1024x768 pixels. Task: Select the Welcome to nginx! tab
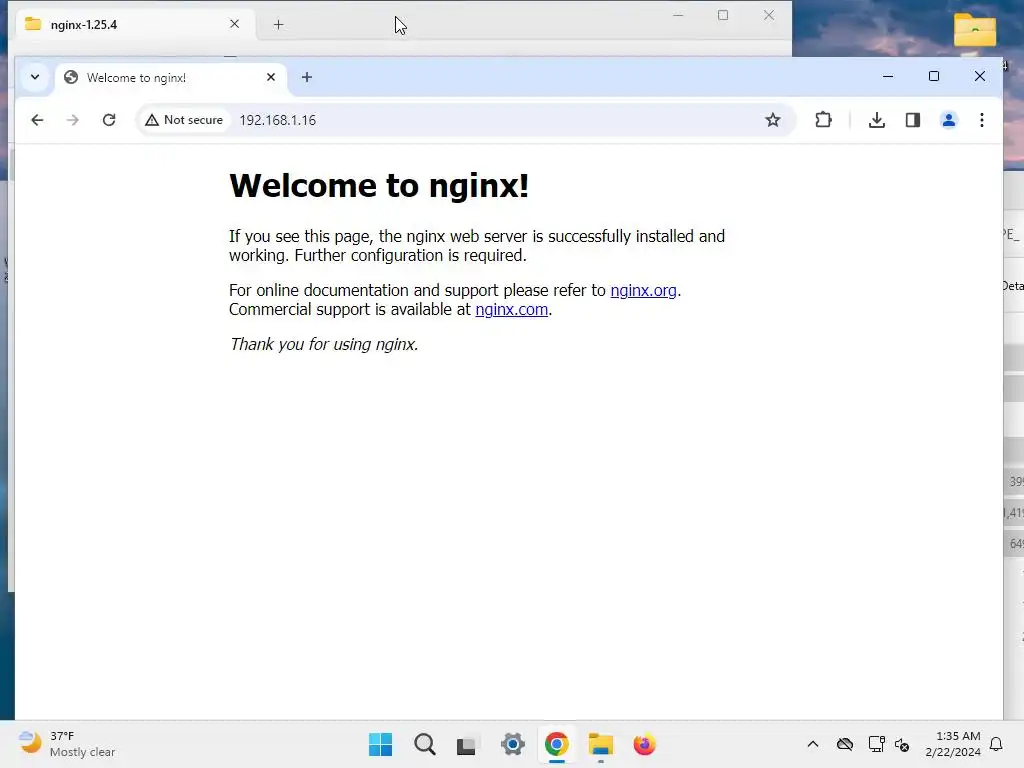(171, 78)
